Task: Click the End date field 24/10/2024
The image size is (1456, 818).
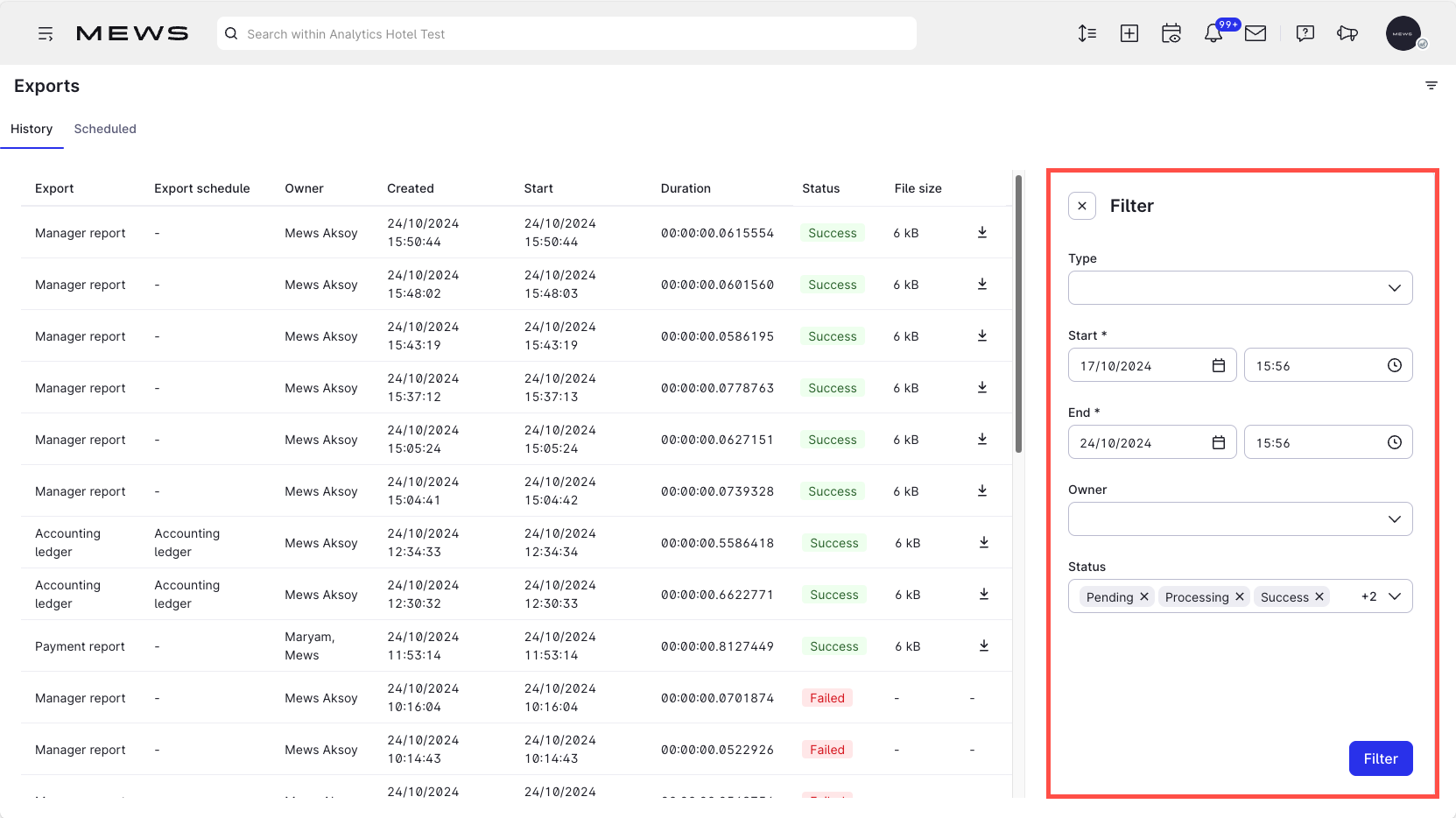Action: (x=1152, y=442)
